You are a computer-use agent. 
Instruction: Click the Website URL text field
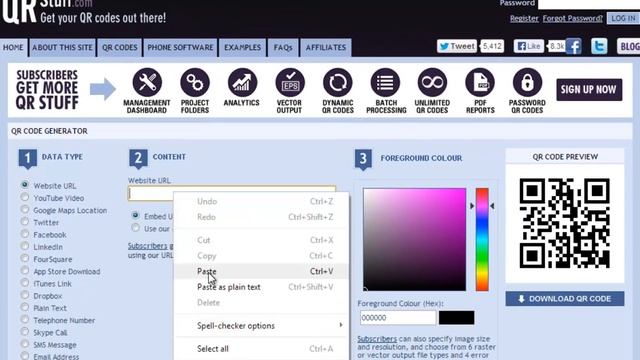[232, 193]
